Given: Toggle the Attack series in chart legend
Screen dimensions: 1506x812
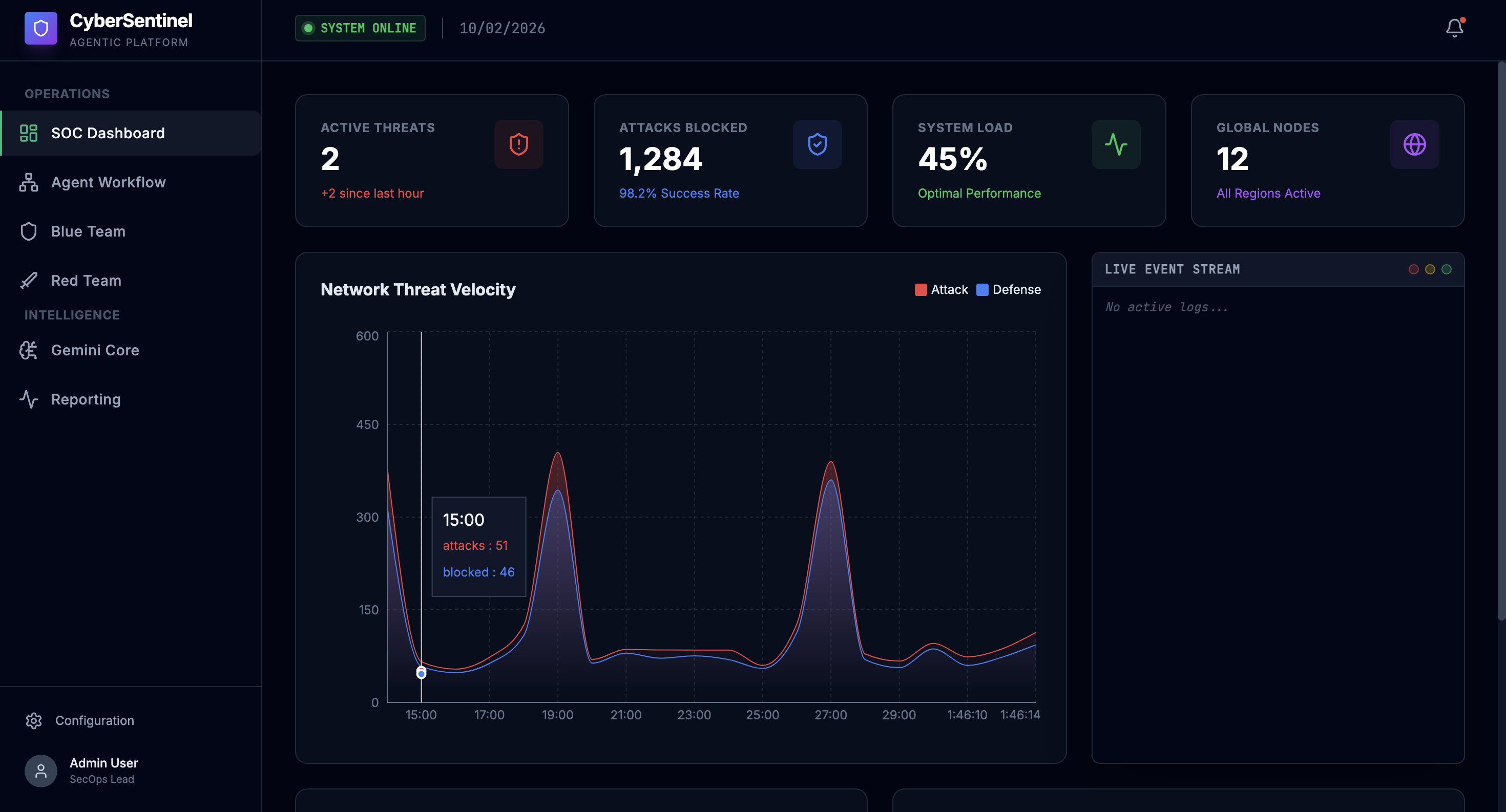Looking at the screenshot, I should 942,290.
